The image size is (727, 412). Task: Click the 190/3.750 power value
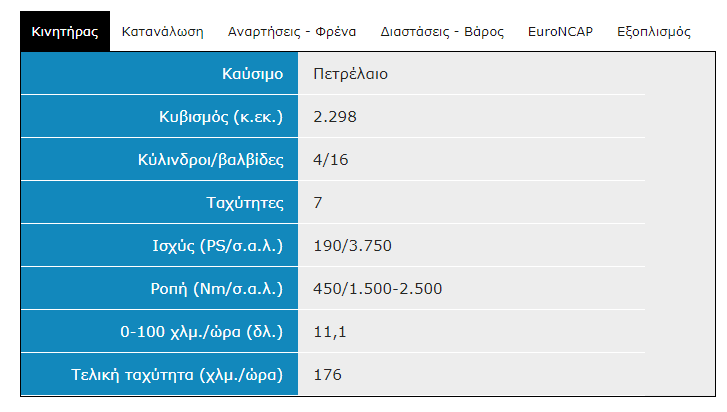352,246
